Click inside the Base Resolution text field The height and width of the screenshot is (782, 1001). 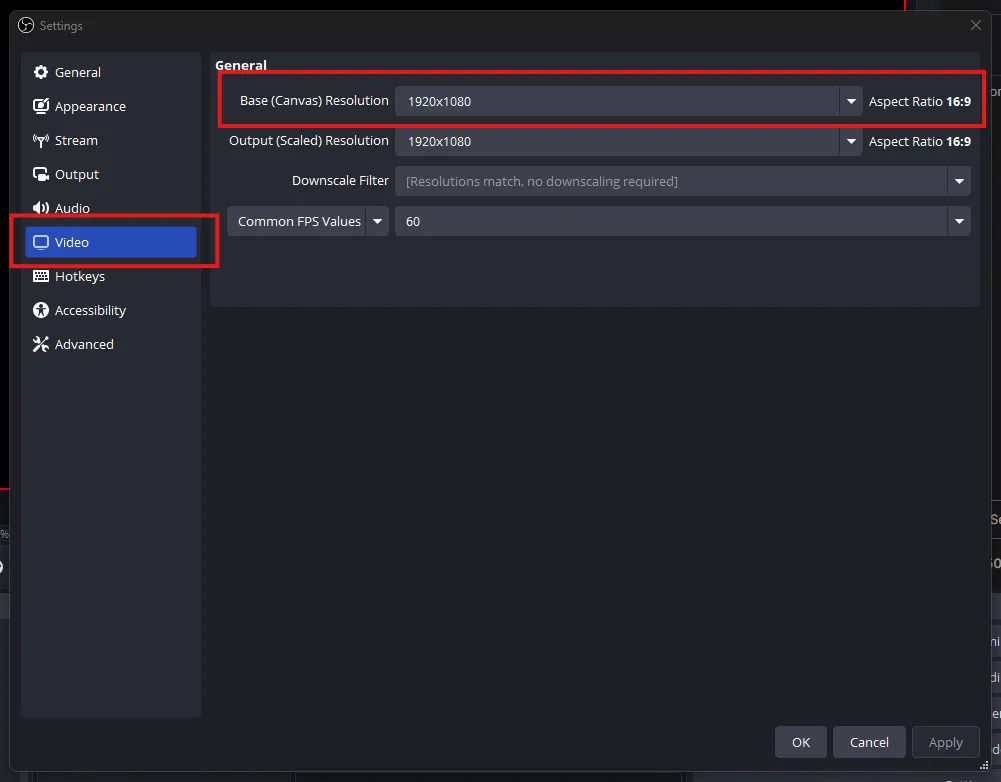pyautogui.click(x=615, y=101)
